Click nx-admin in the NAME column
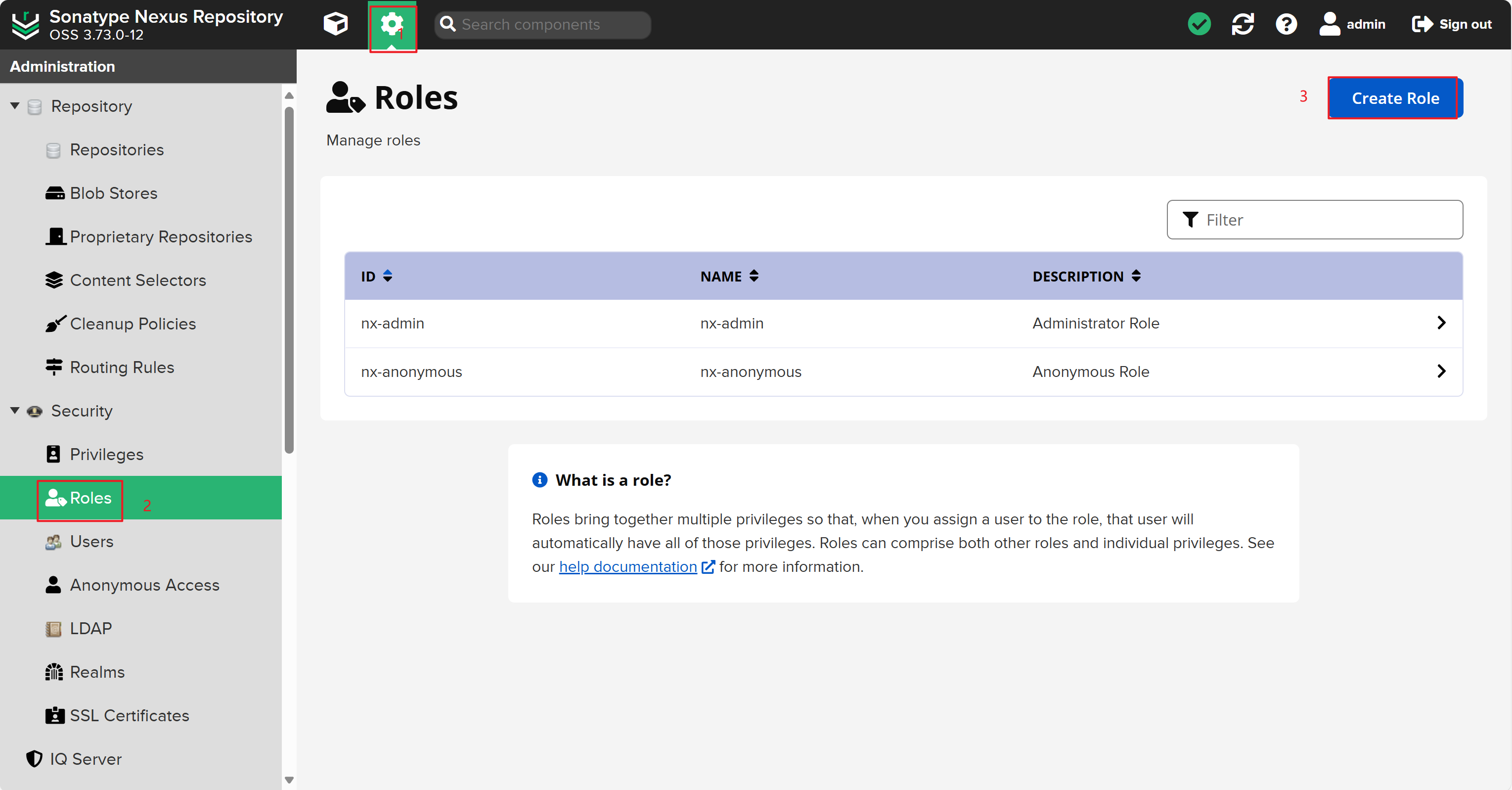 (x=731, y=323)
